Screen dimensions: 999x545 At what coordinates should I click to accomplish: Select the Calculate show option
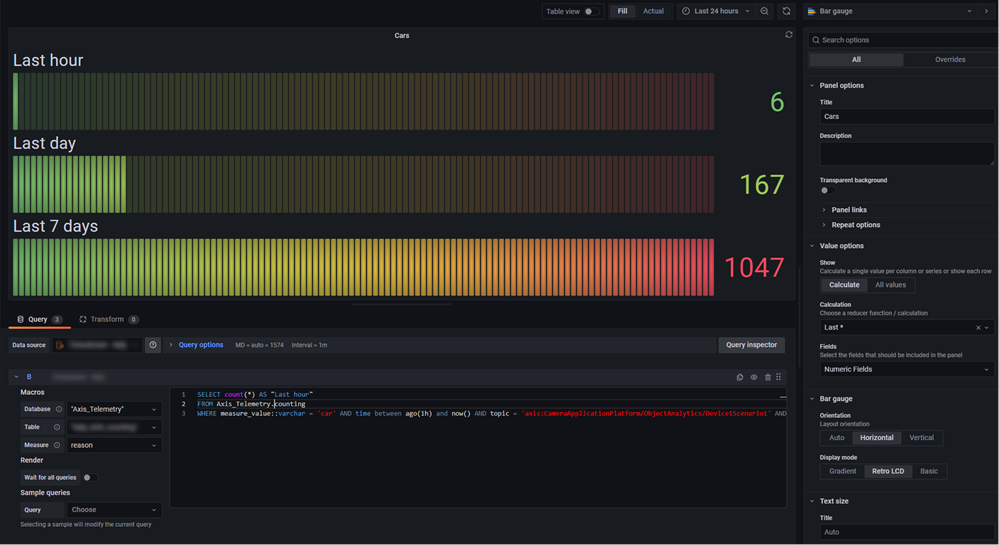[844, 286]
